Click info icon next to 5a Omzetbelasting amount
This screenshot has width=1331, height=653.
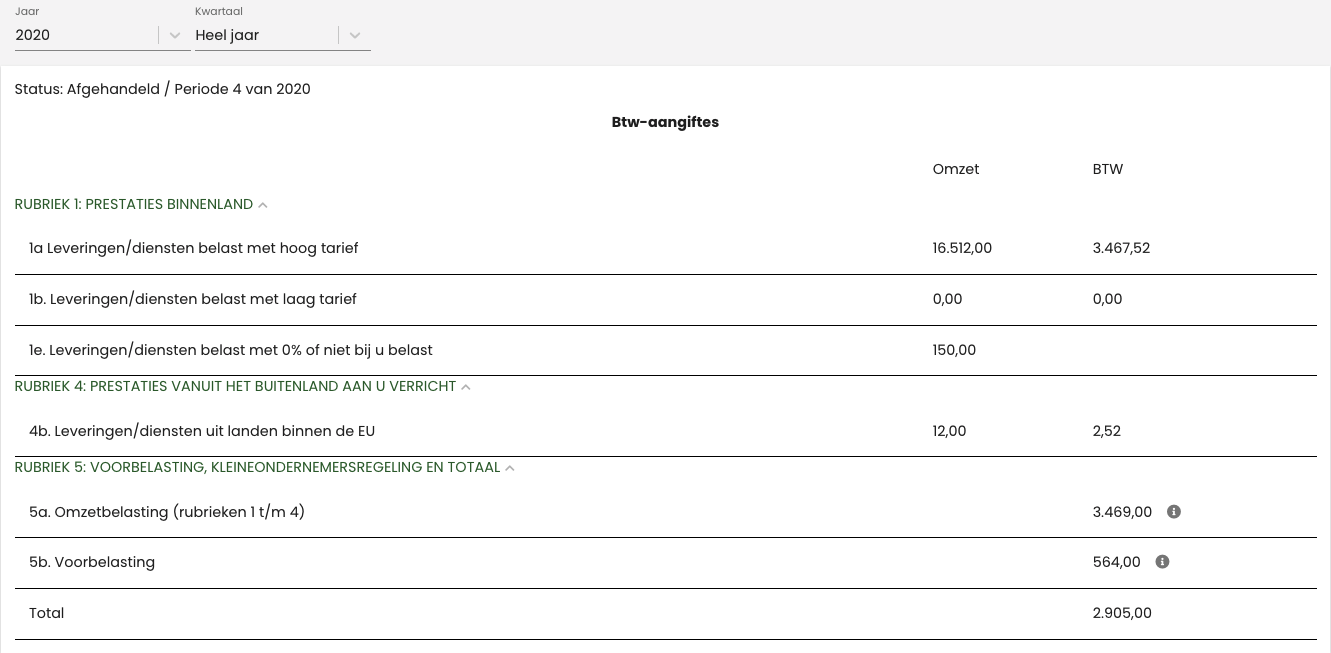pos(1174,512)
